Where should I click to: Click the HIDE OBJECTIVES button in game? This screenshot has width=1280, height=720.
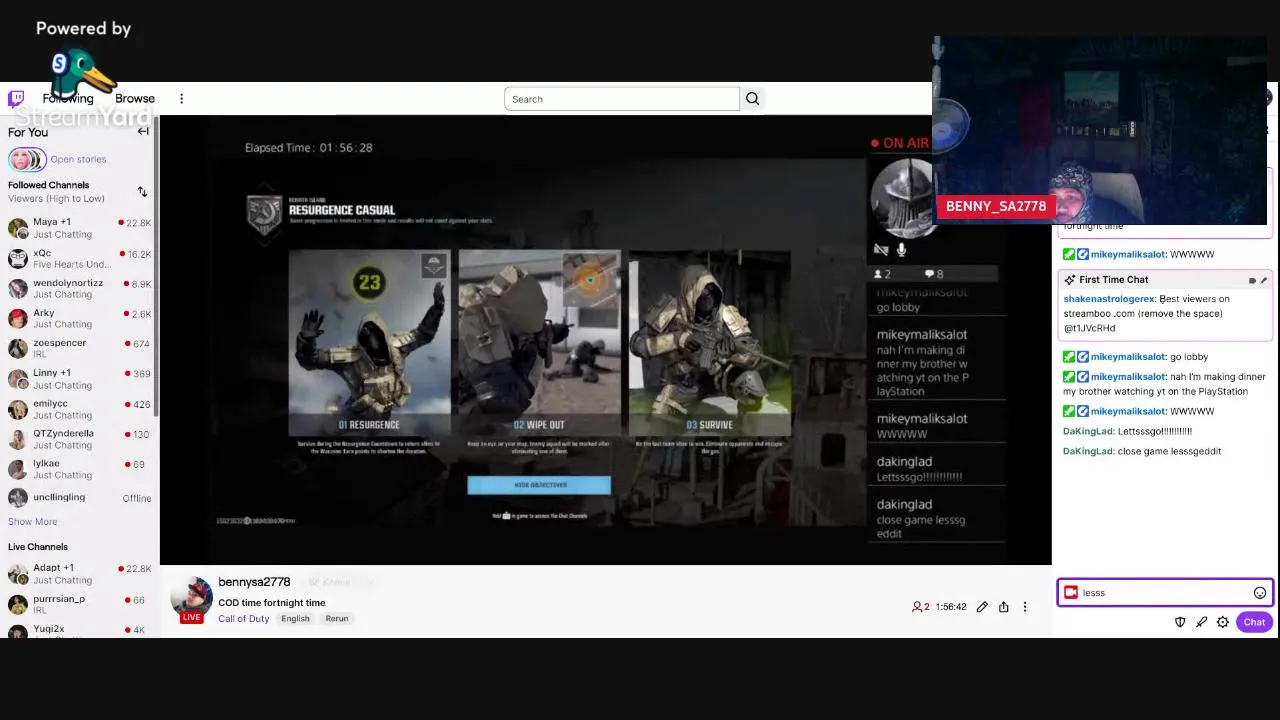539,485
